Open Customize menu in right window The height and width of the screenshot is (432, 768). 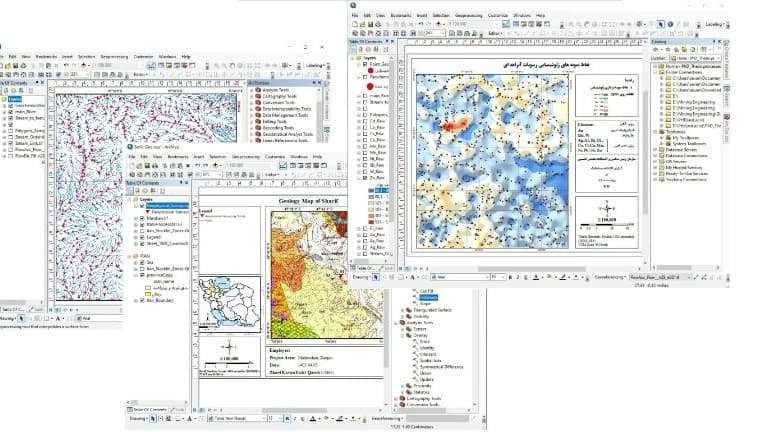pos(498,15)
